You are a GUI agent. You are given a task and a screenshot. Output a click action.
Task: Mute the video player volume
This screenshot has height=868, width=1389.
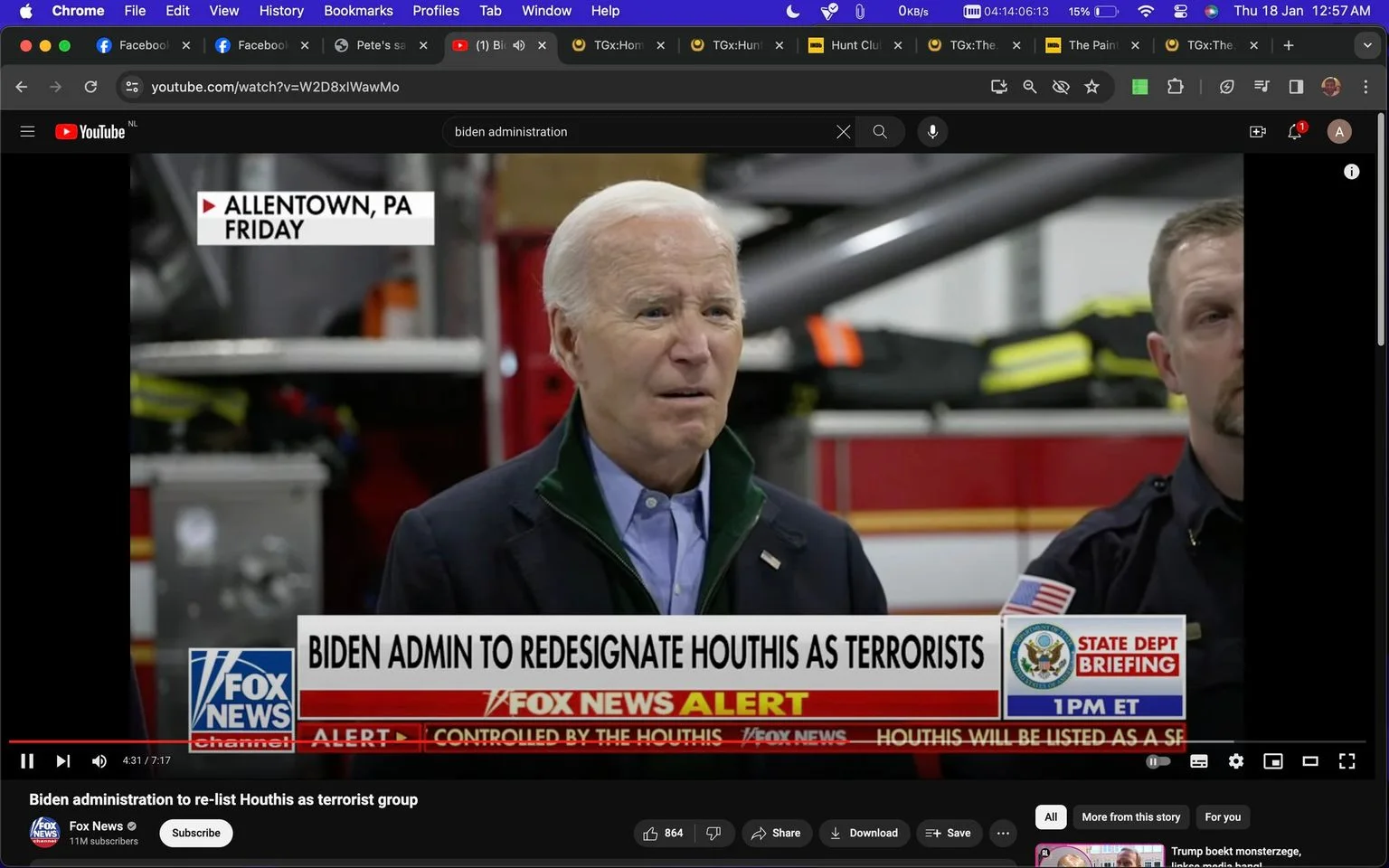[x=99, y=761]
